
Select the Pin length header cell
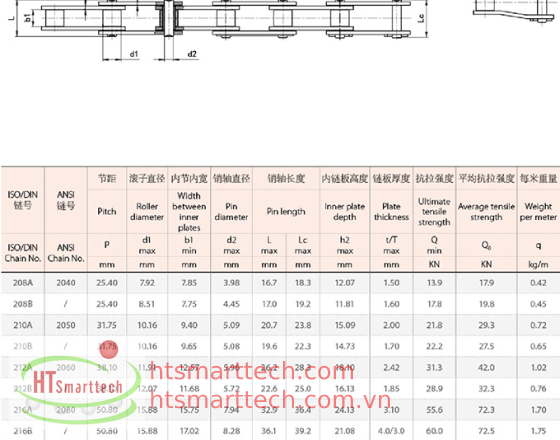pos(286,211)
